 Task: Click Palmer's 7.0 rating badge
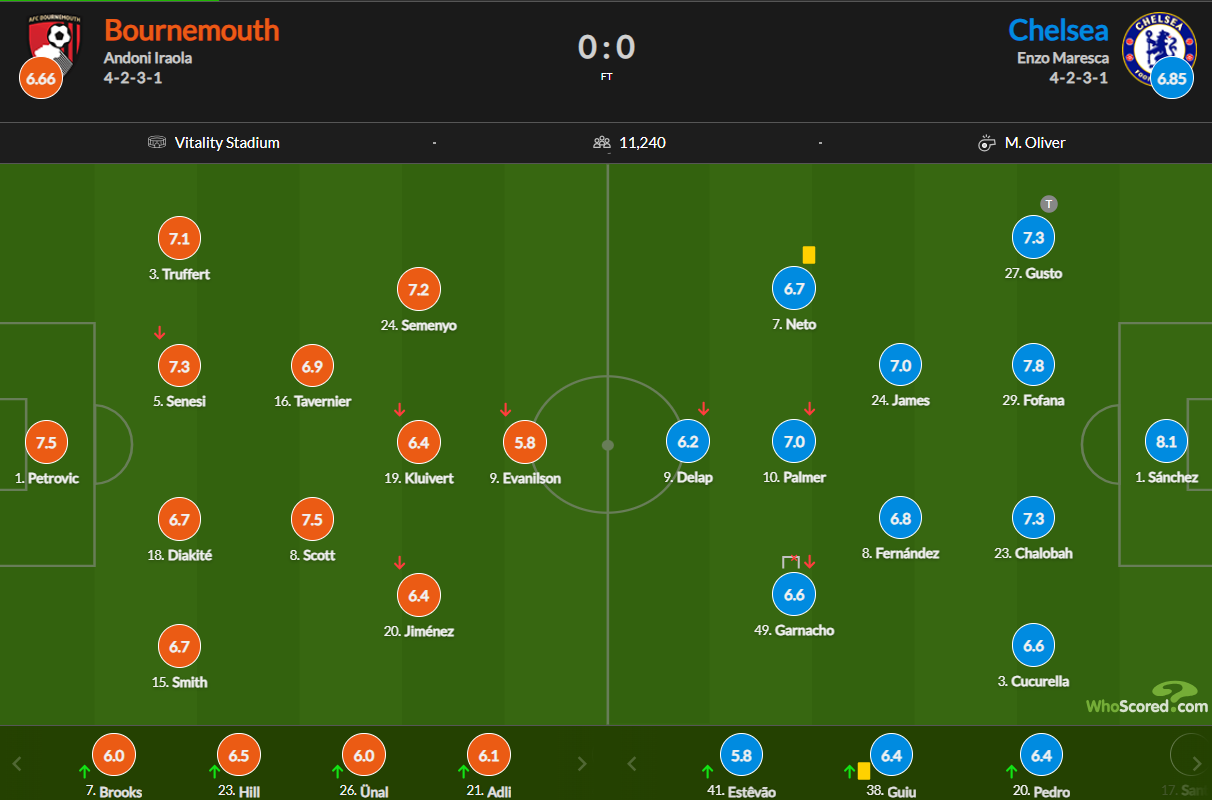[x=794, y=442]
